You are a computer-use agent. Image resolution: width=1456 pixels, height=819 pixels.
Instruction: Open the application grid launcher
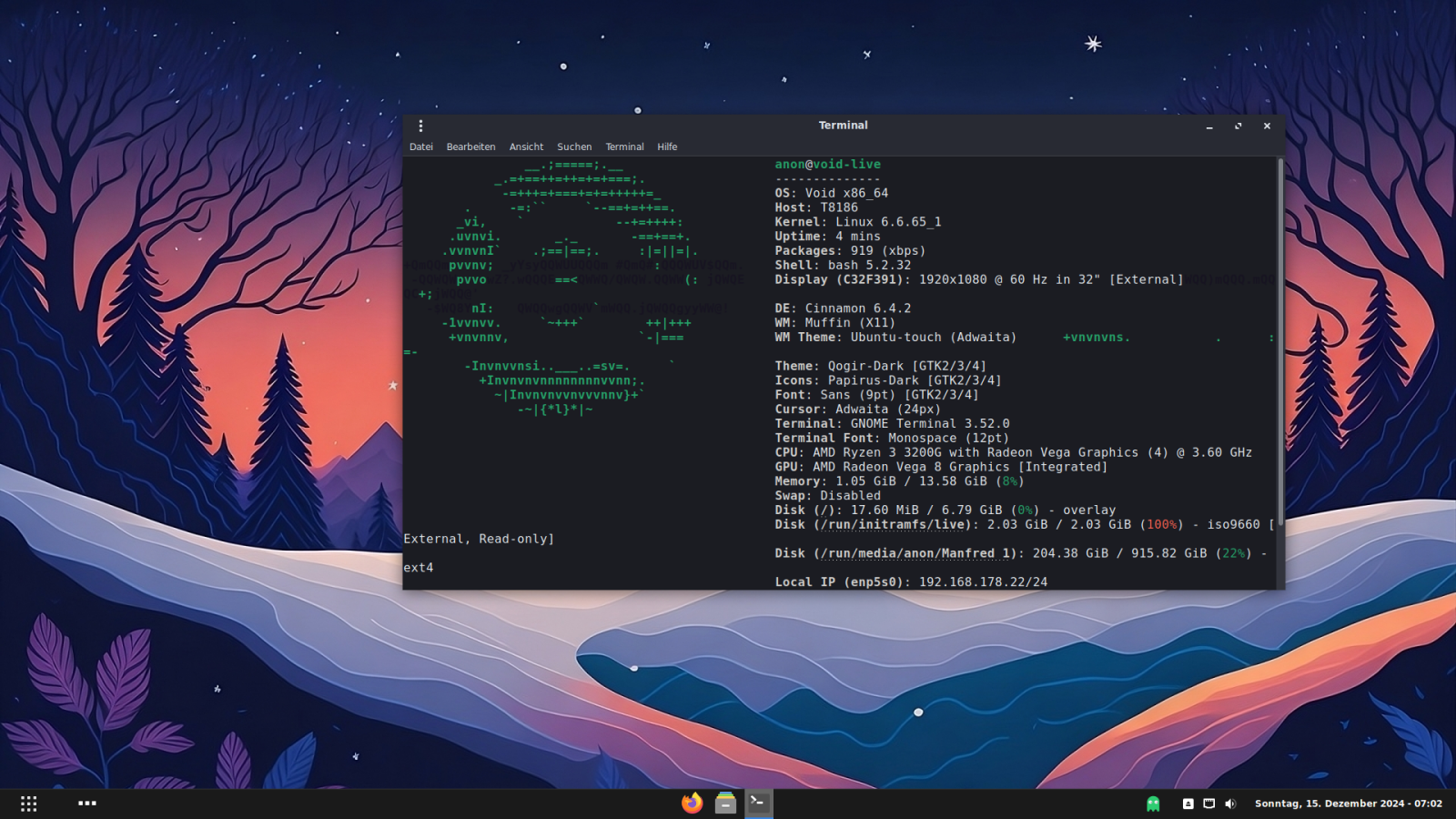(x=29, y=804)
